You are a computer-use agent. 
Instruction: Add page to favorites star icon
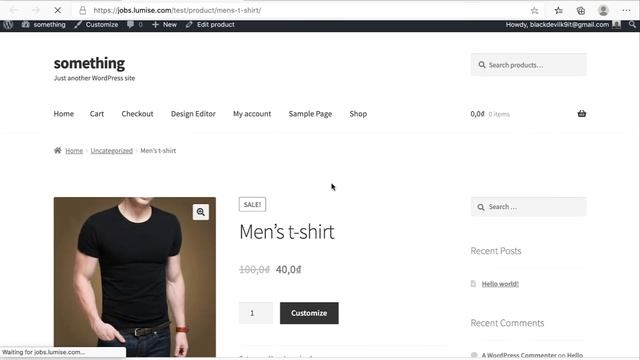[534, 11]
